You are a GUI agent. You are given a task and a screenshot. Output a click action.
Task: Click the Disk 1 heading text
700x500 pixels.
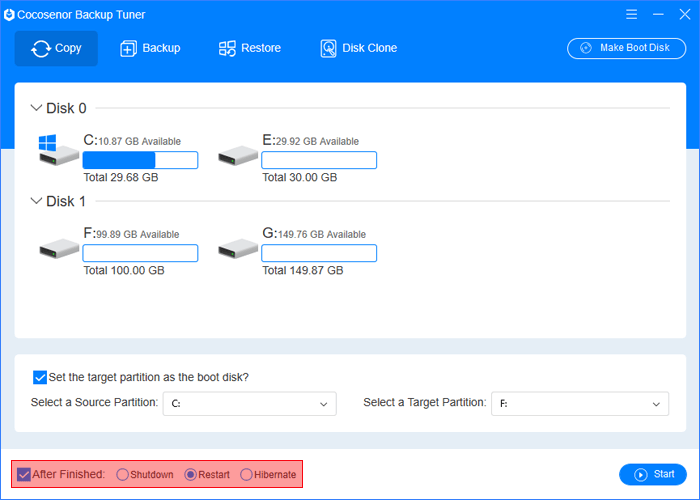point(66,201)
